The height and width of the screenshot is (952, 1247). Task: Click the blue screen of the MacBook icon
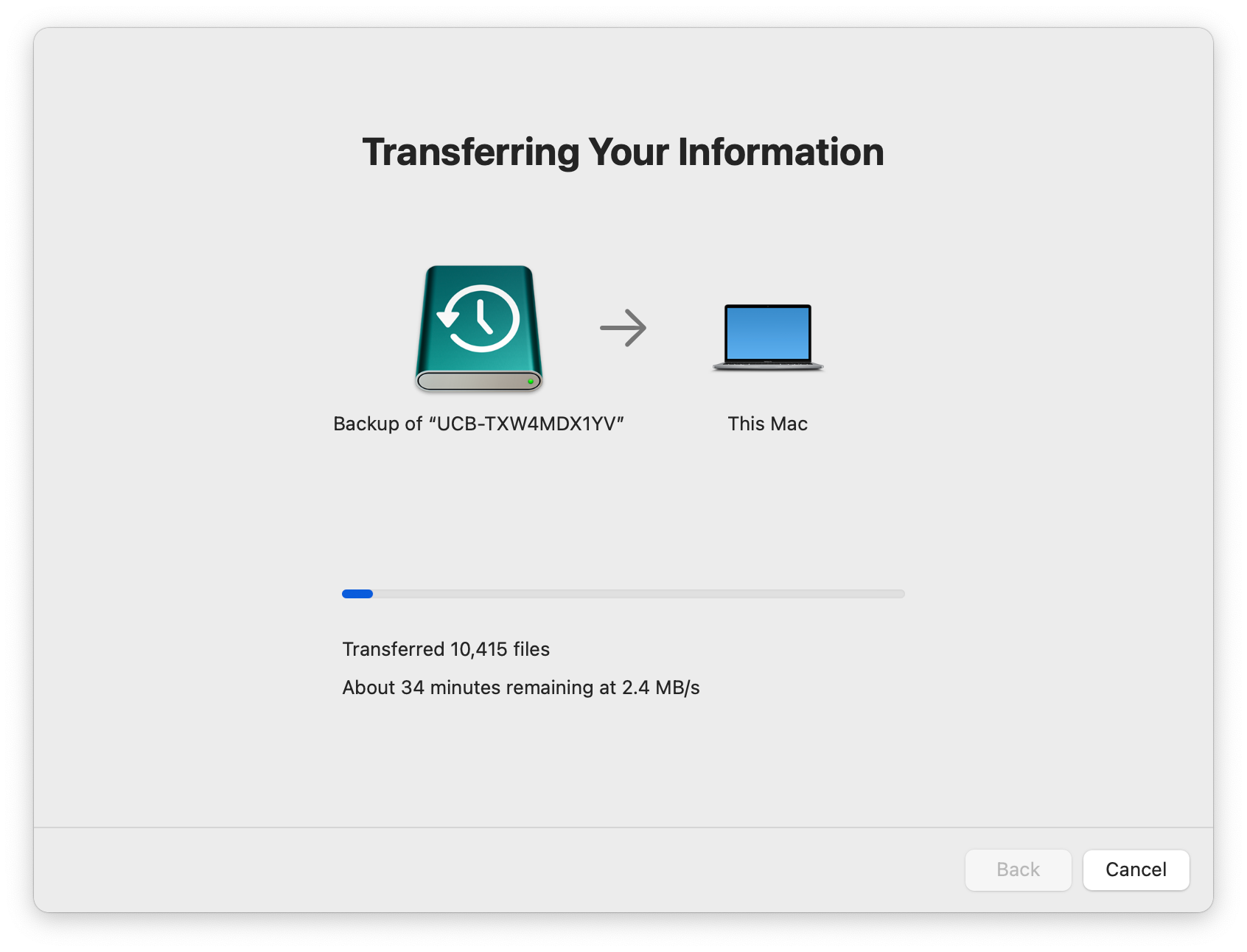767,332
